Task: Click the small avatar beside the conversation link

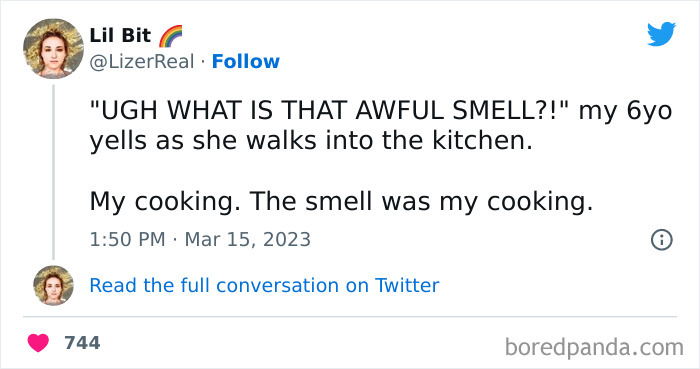Action: 54,286
